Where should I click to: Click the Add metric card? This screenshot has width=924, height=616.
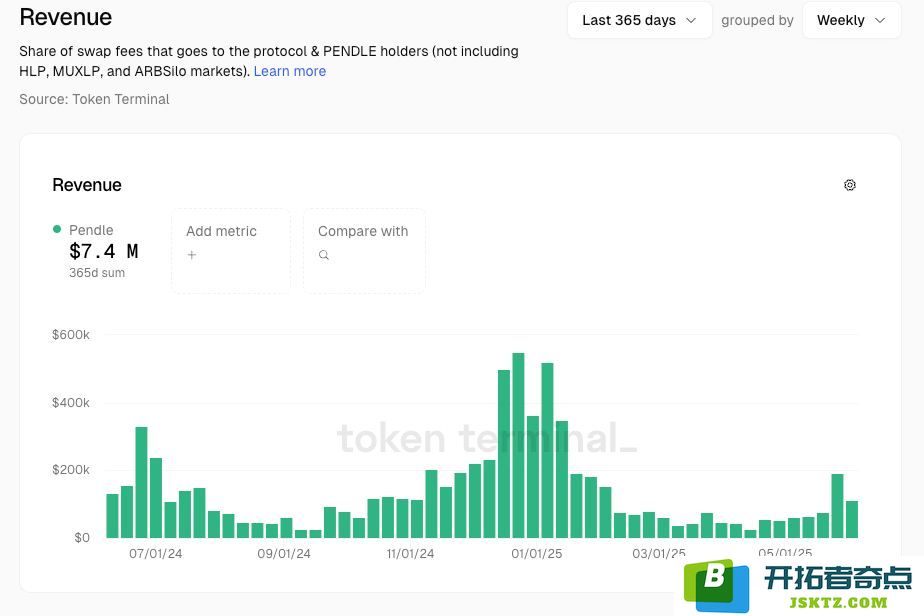click(x=231, y=251)
